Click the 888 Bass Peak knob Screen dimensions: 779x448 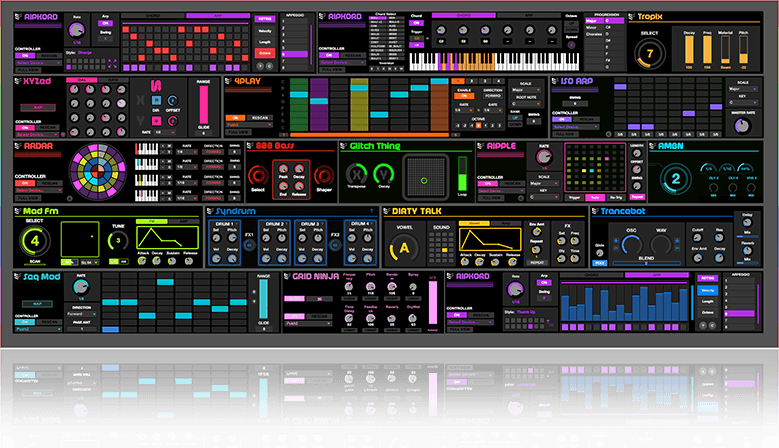click(283, 168)
